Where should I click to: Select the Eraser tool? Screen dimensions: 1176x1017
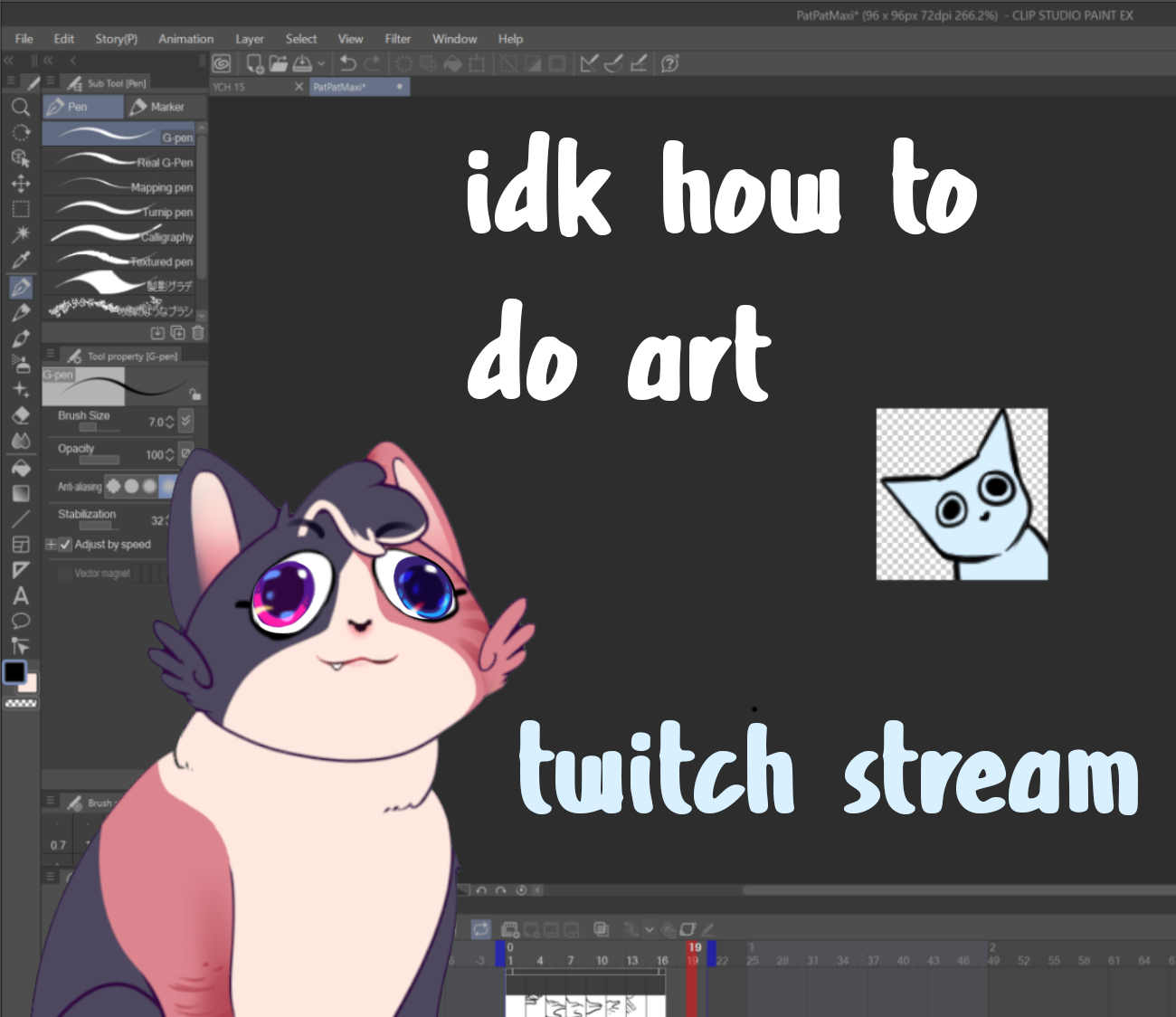click(x=21, y=415)
